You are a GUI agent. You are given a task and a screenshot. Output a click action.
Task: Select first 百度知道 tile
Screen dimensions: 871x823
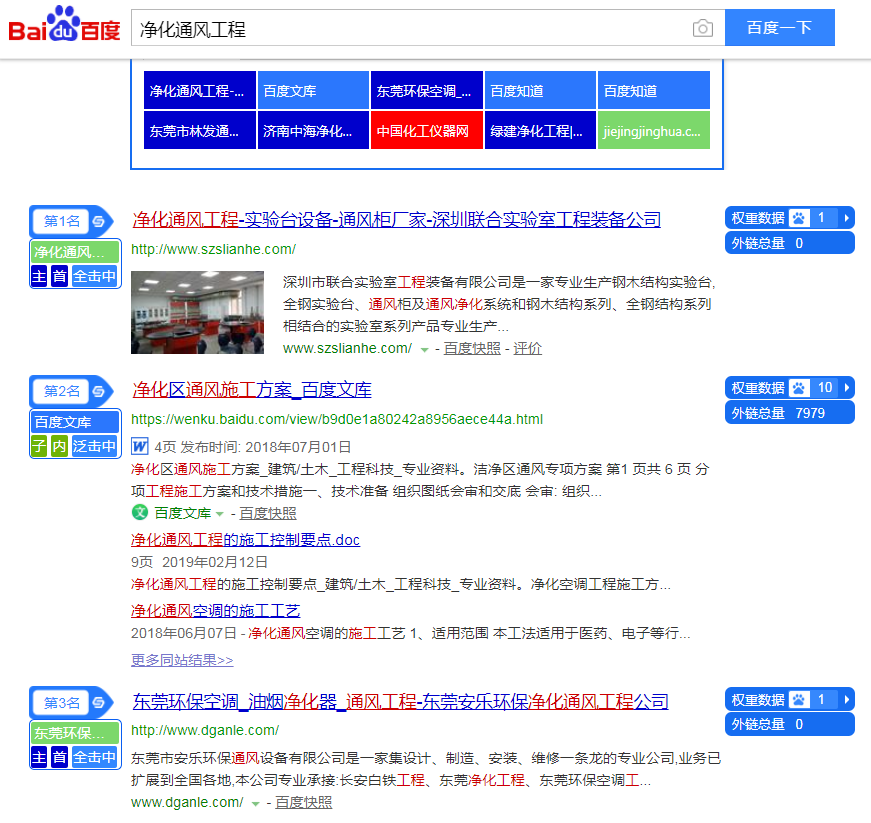(x=540, y=91)
